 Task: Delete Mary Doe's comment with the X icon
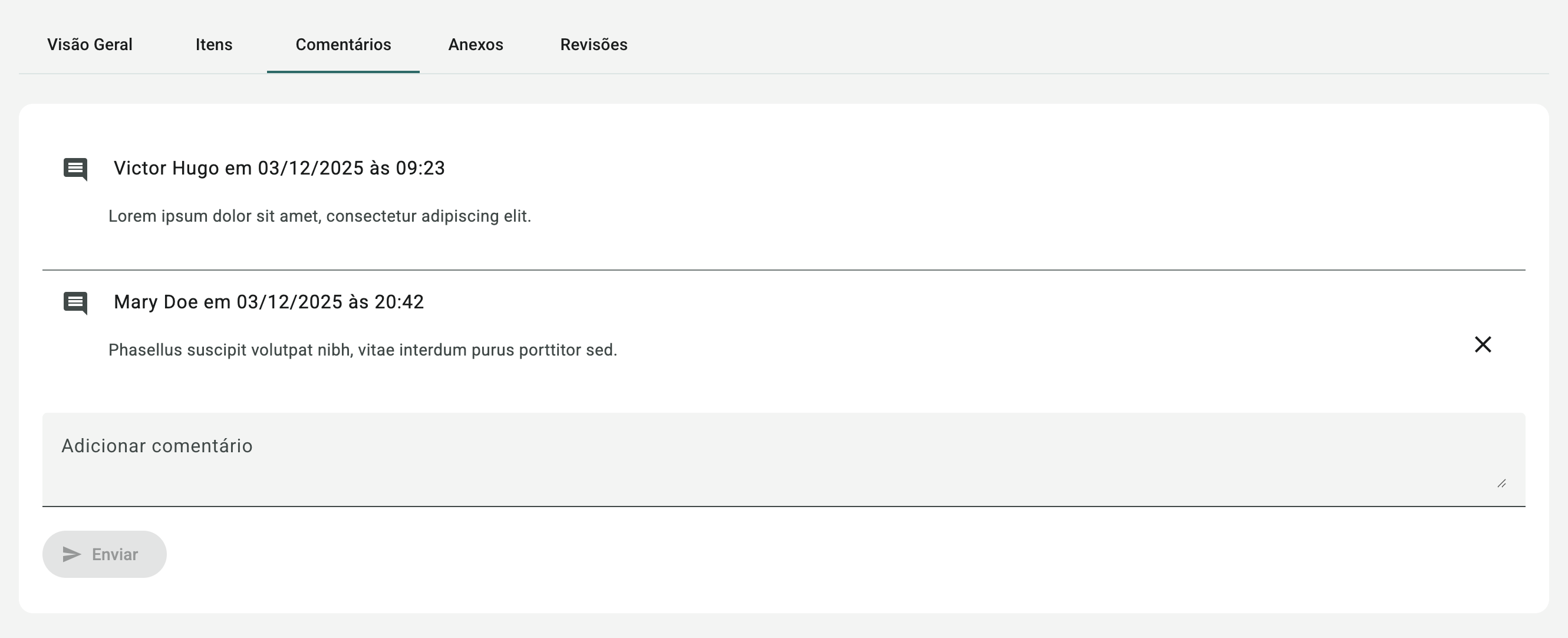(1483, 344)
